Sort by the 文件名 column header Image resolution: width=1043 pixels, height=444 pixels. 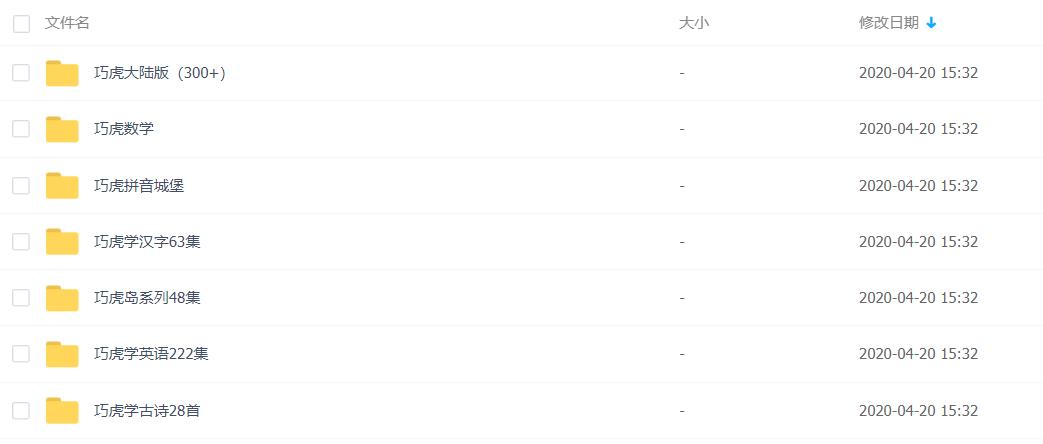67,23
